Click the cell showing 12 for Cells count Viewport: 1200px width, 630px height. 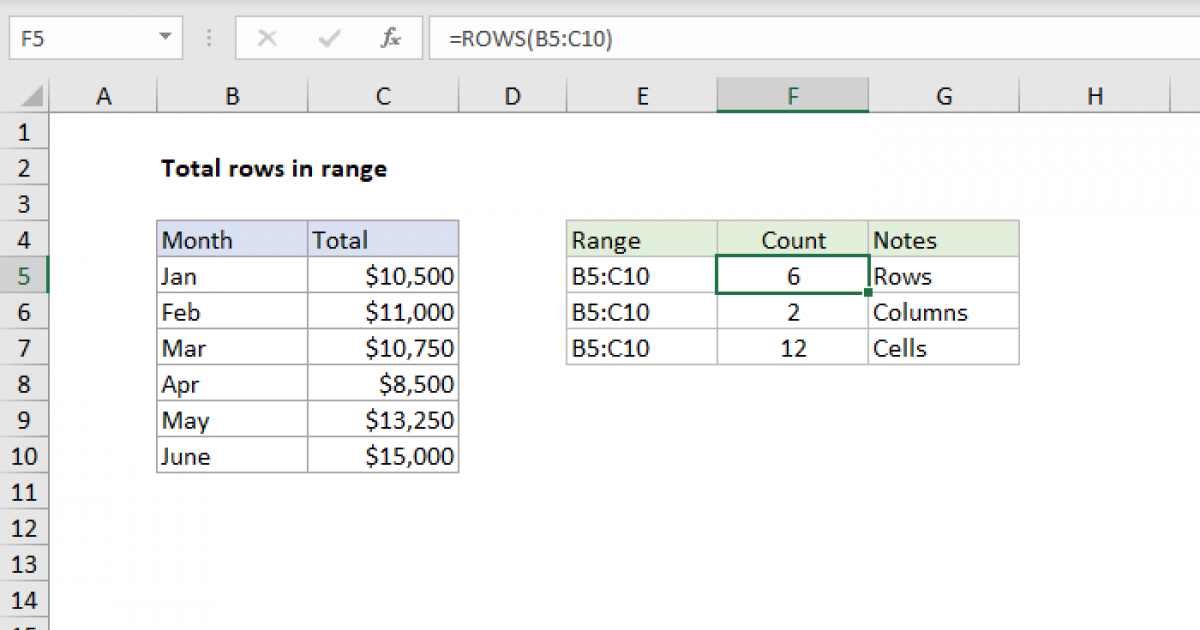point(793,347)
